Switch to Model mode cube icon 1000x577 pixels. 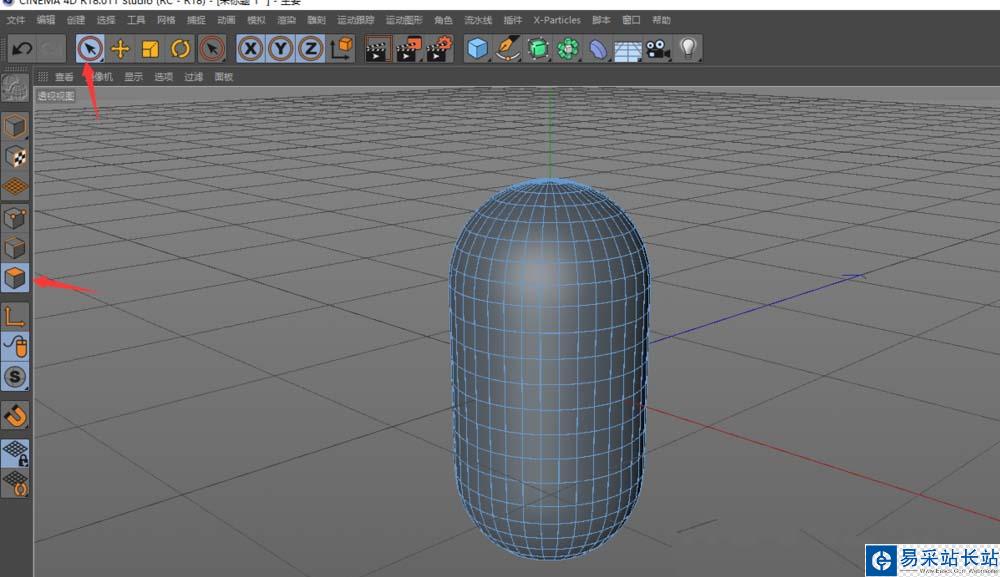[x=15, y=126]
